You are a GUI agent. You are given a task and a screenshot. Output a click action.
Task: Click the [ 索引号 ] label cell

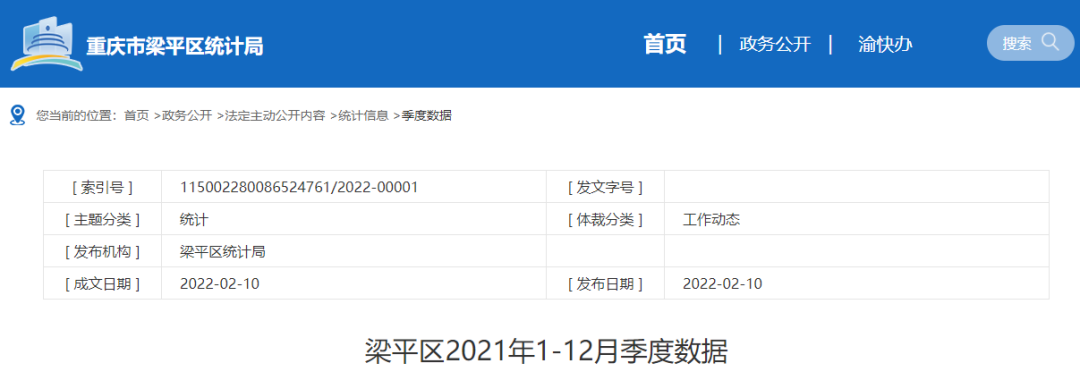(103, 187)
